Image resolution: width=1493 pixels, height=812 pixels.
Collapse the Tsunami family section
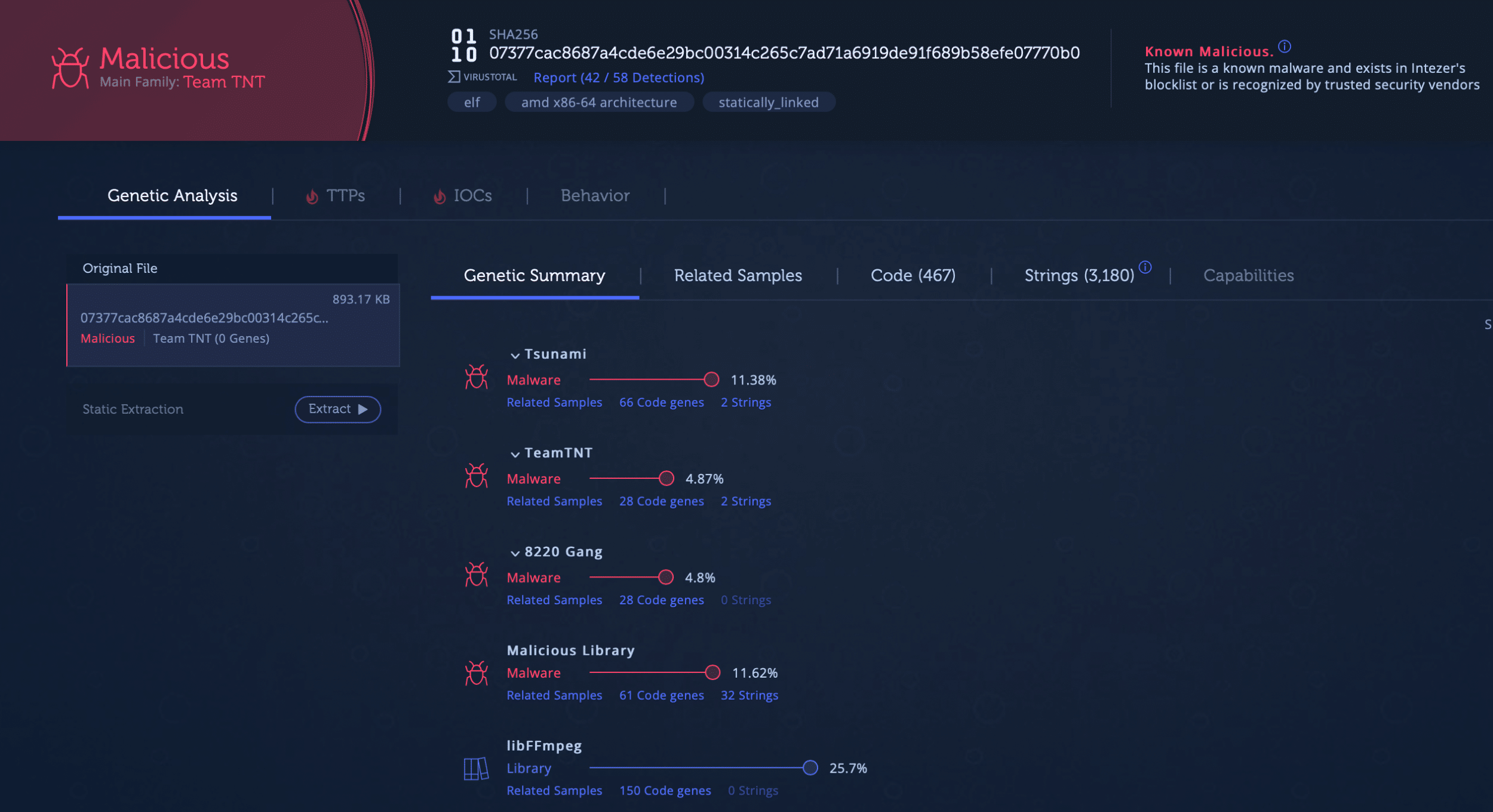tap(515, 355)
